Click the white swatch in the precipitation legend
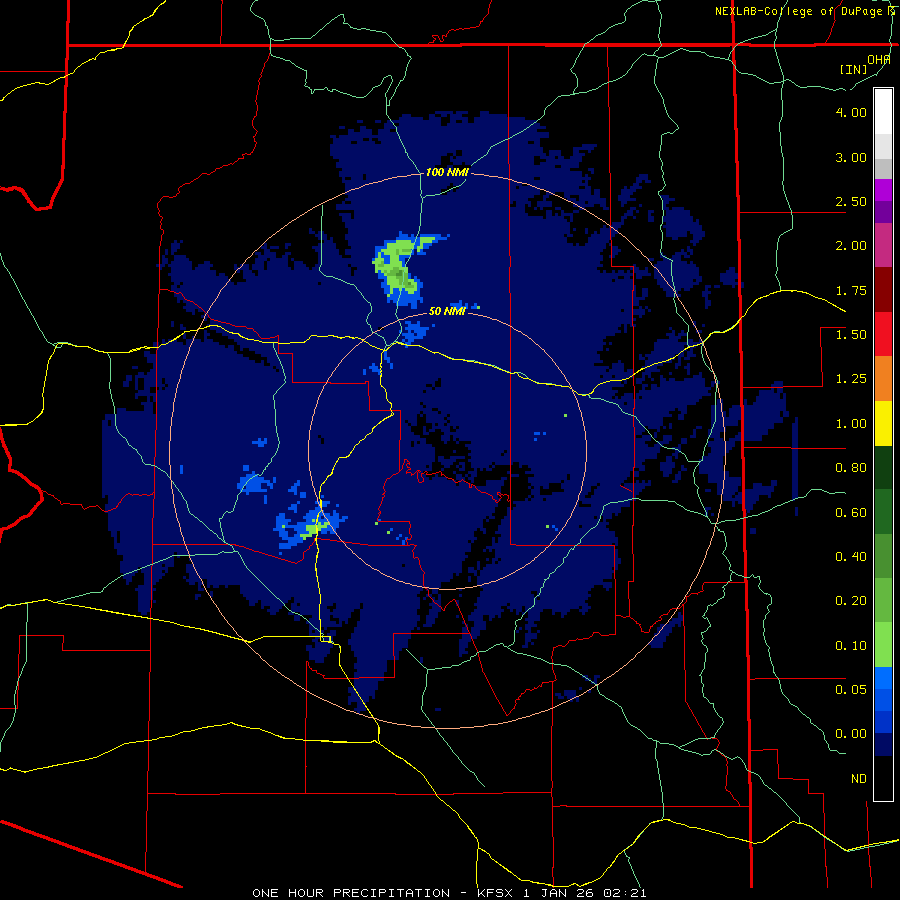900x900 pixels. pyautogui.click(x=883, y=111)
